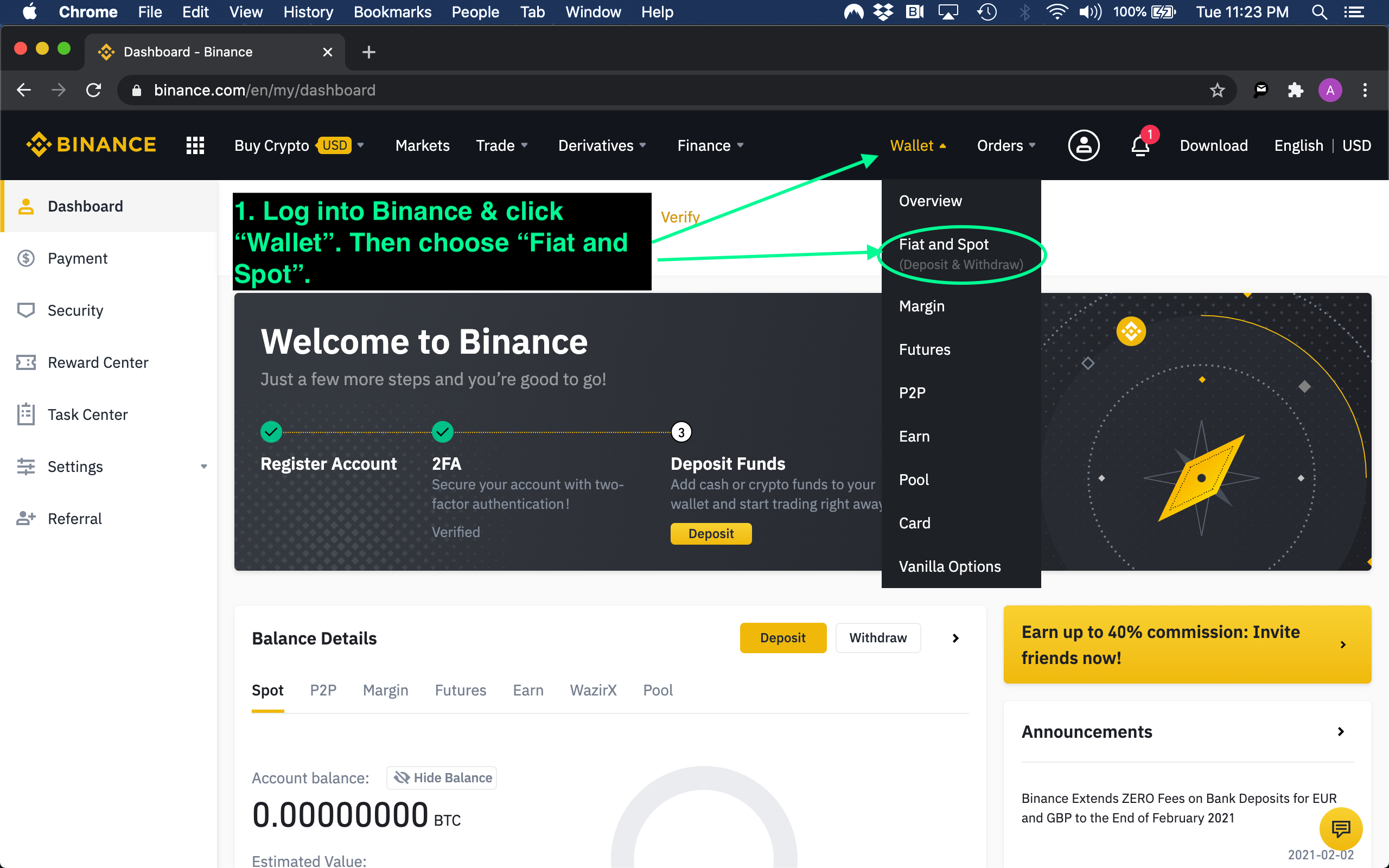Select Dashboard in the sidebar
1389x868 pixels.
click(109, 206)
